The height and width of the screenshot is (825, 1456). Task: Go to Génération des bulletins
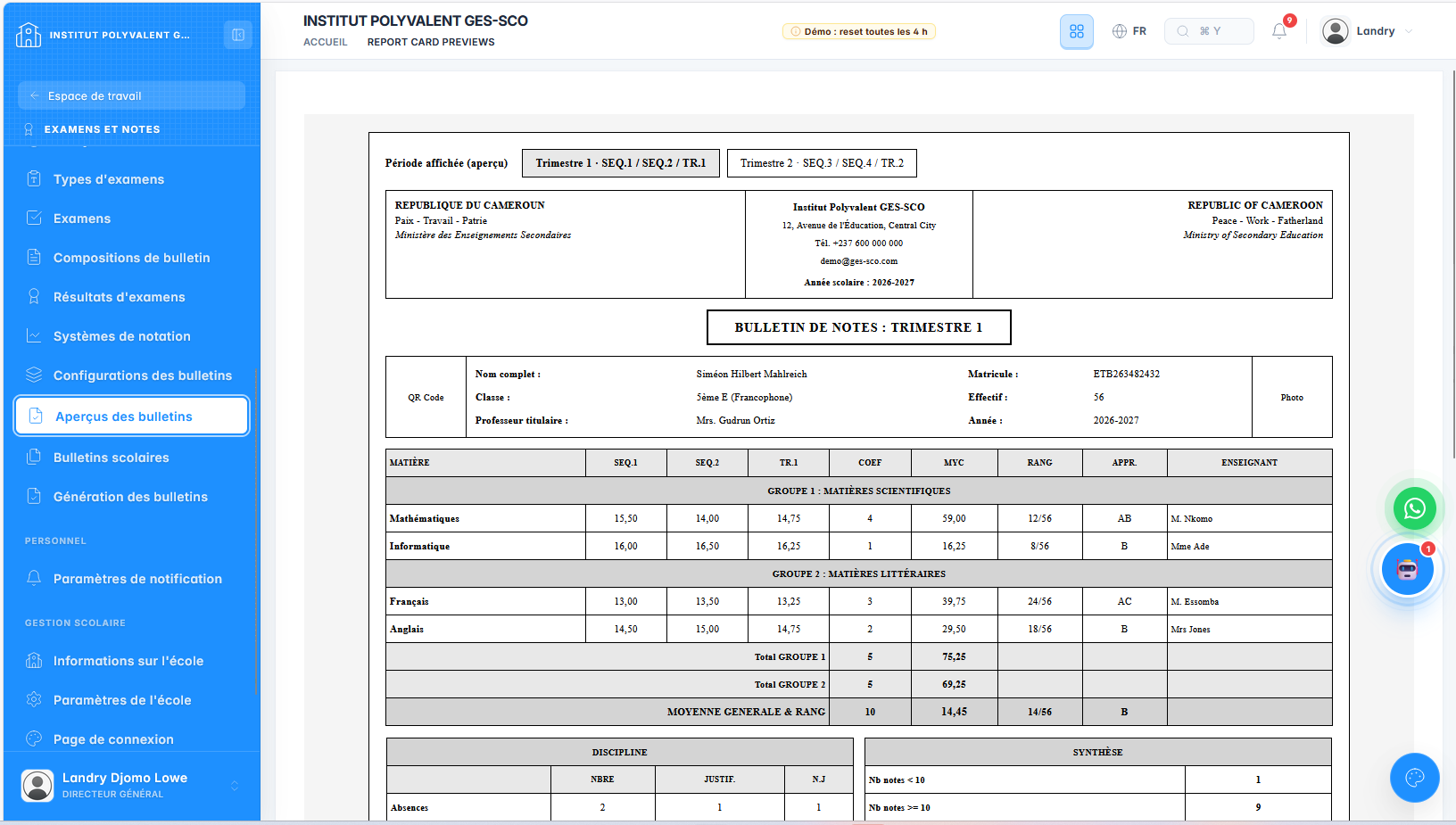pyautogui.click(x=130, y=496)
